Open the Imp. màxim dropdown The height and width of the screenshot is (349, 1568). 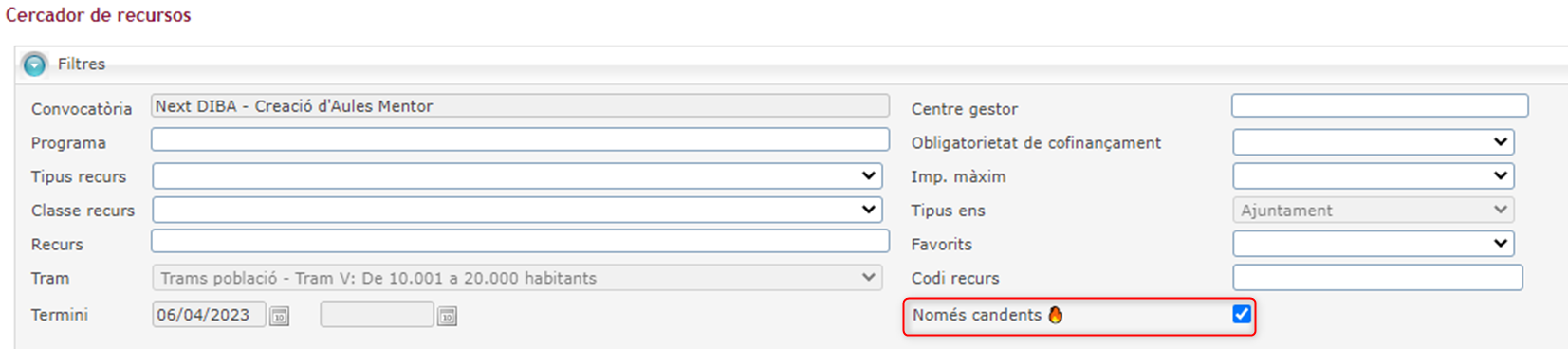click(x=1374, y=175)
